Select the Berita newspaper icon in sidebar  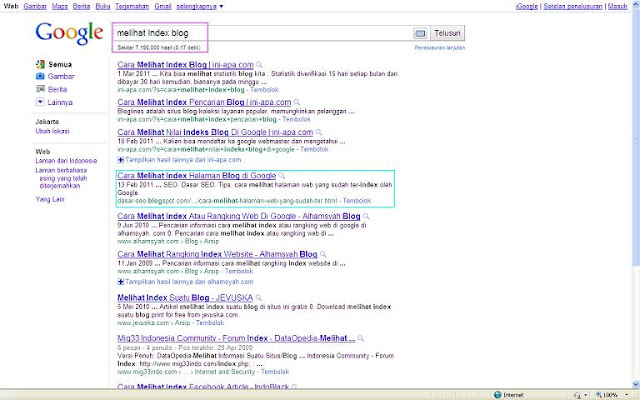[40, 89]
